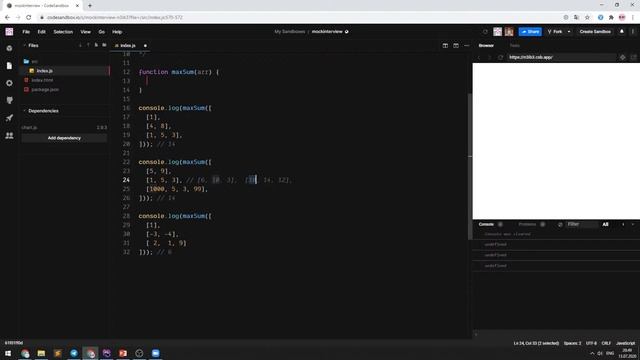Image resolution: width=640 pixels, height=360 pixels.
Task: Select package.json in the file tree
Action: [45, 89]
